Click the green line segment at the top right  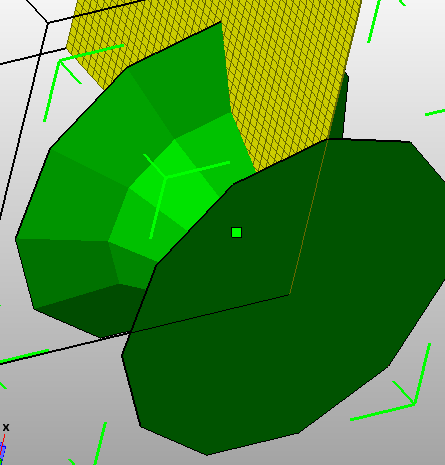(374, 21)
